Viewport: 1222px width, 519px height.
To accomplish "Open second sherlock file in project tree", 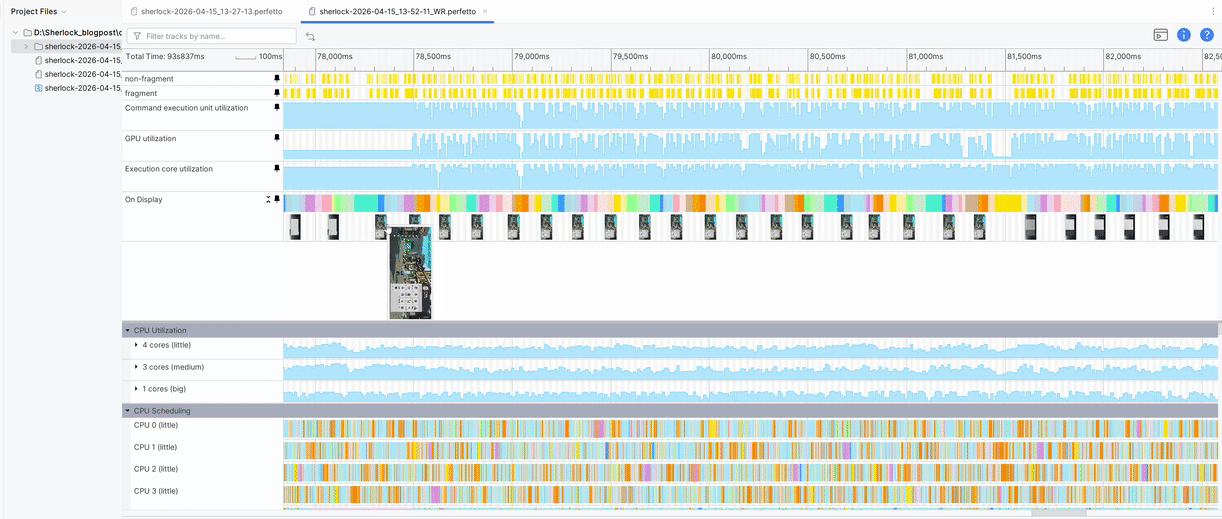I will pos(77,60).
